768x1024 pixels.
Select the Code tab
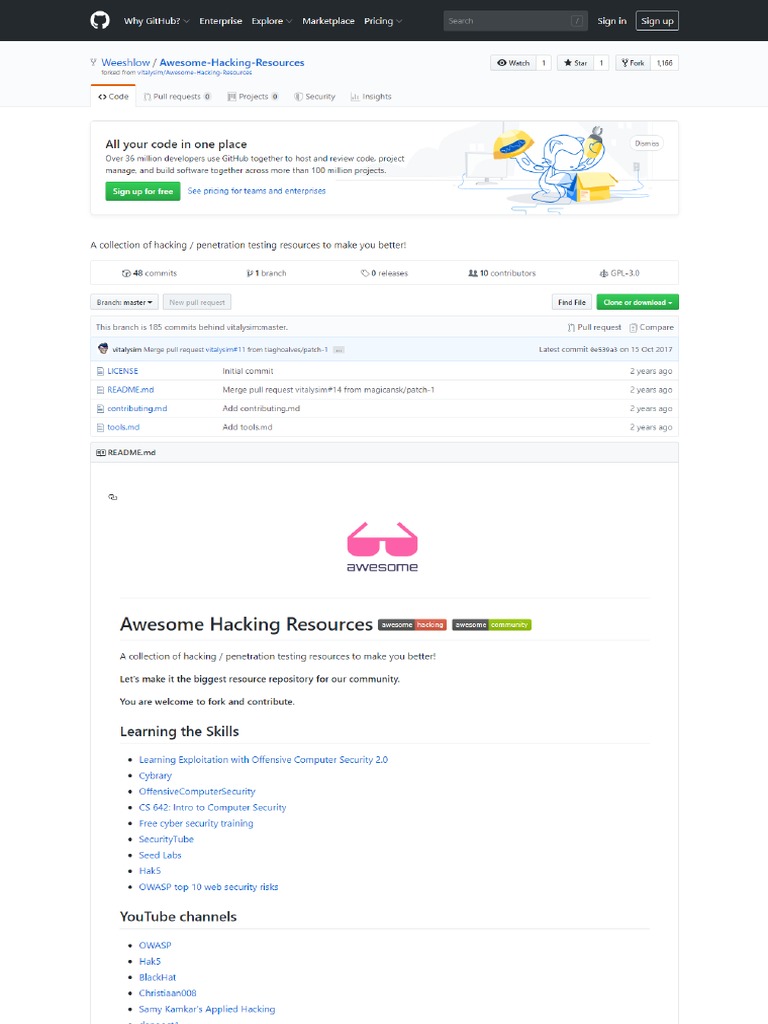pyautogui.click(x=113, y=96)
